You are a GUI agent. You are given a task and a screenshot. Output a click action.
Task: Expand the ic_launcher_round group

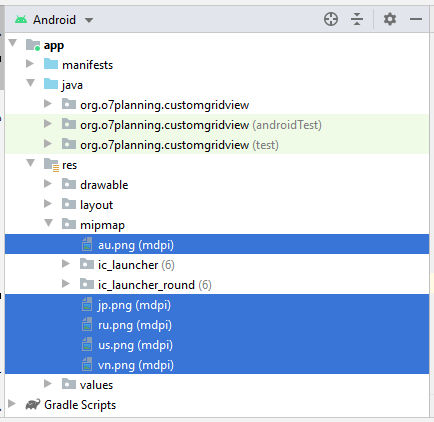(x=66, y=284)
